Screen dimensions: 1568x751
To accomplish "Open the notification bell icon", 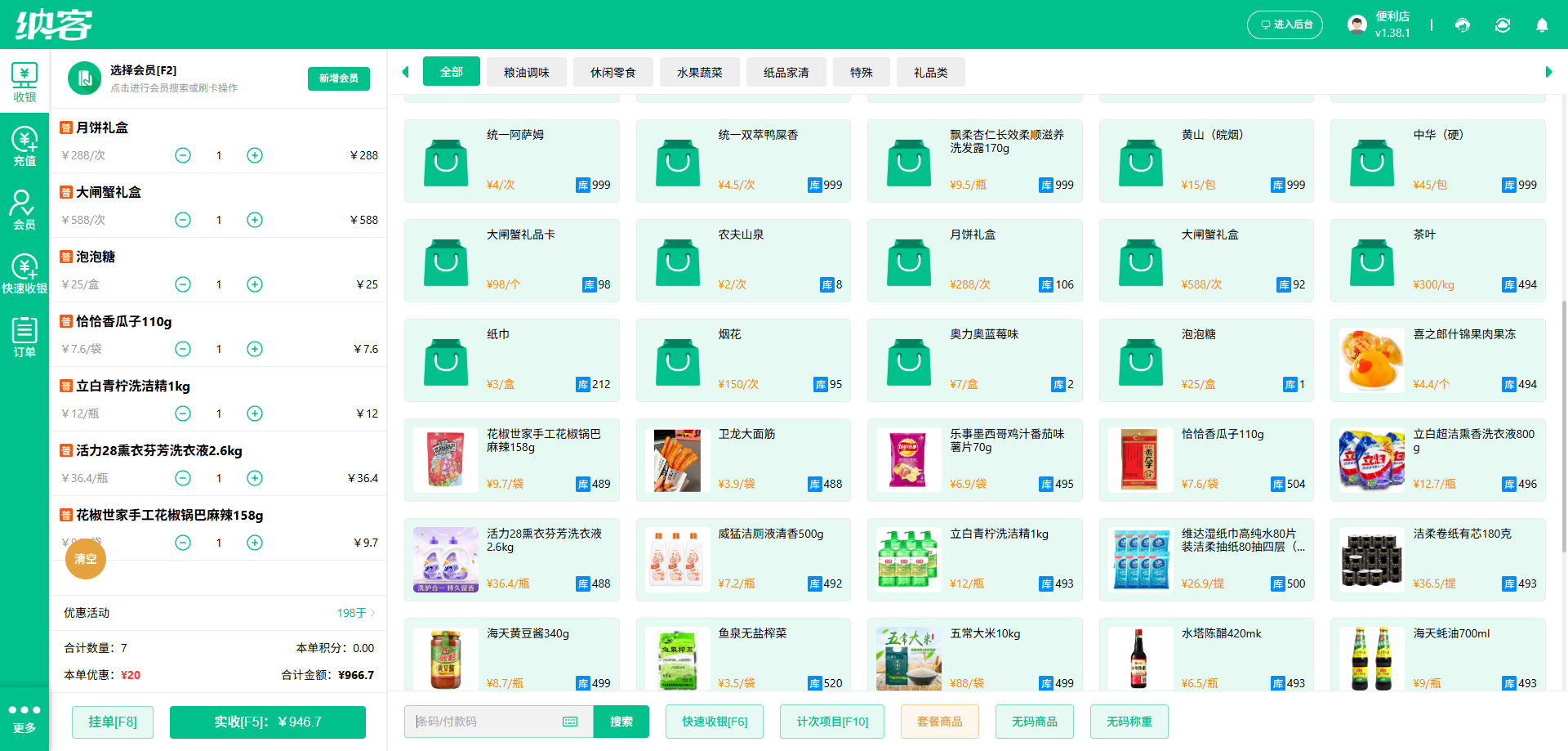I will point(1542,25).
